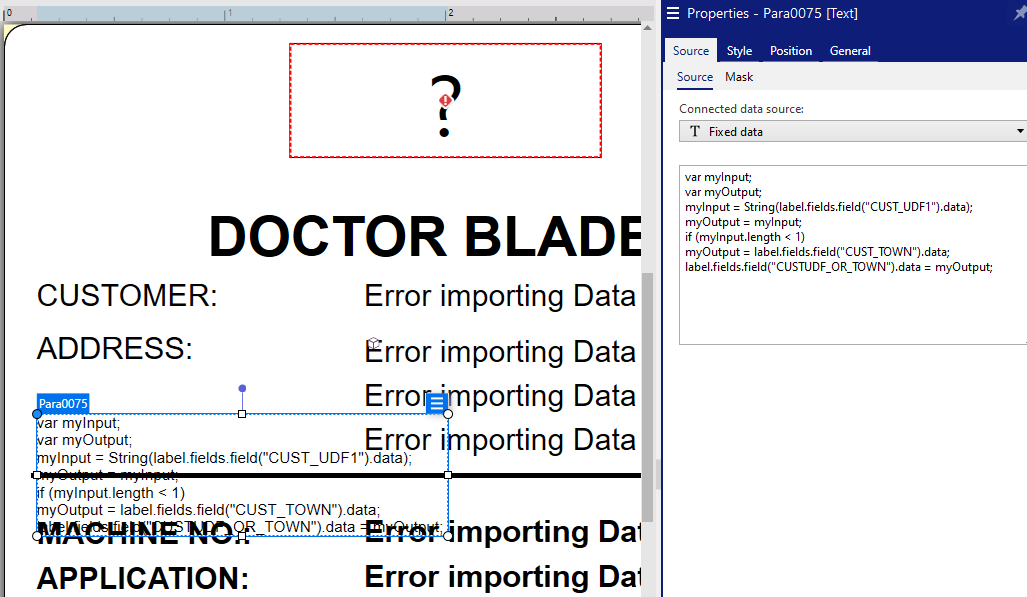Select the missing image placeholder with question mark

tap(445, 101)
